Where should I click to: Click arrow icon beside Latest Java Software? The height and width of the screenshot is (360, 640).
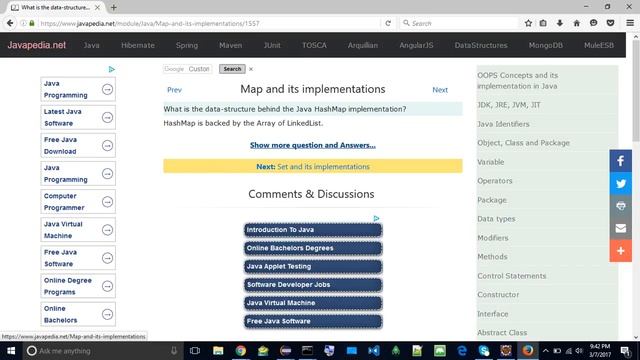[107, 118]
